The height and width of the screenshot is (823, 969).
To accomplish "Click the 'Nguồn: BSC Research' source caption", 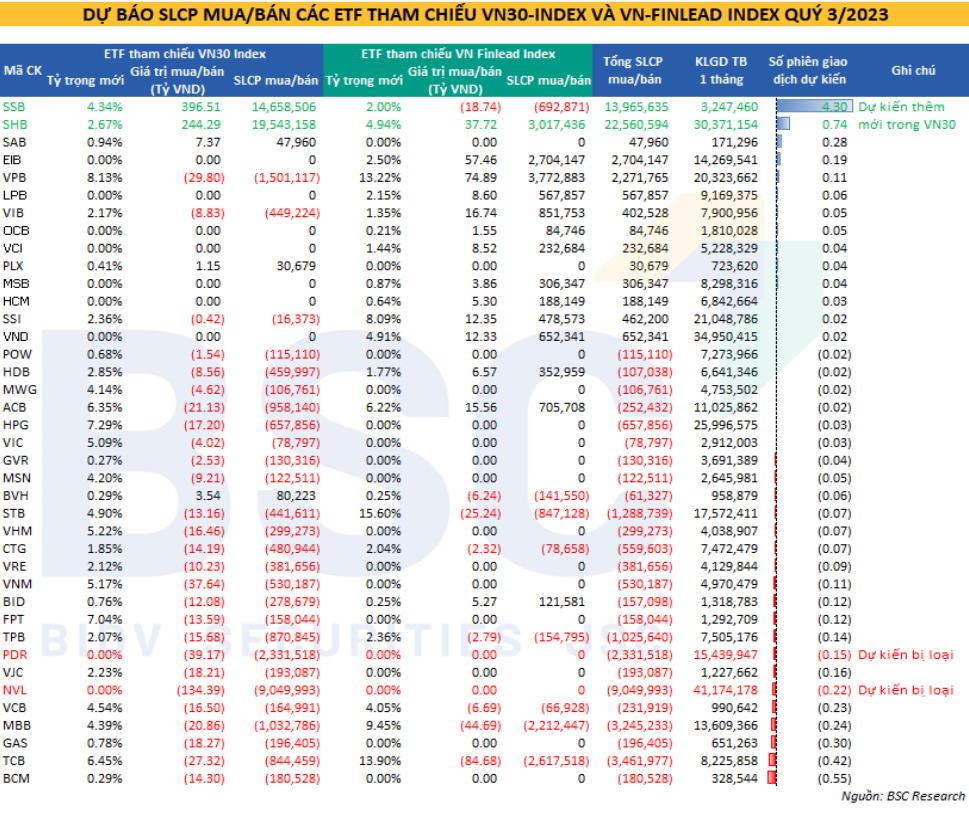I will pyautogui.click(x=903, y=796).
